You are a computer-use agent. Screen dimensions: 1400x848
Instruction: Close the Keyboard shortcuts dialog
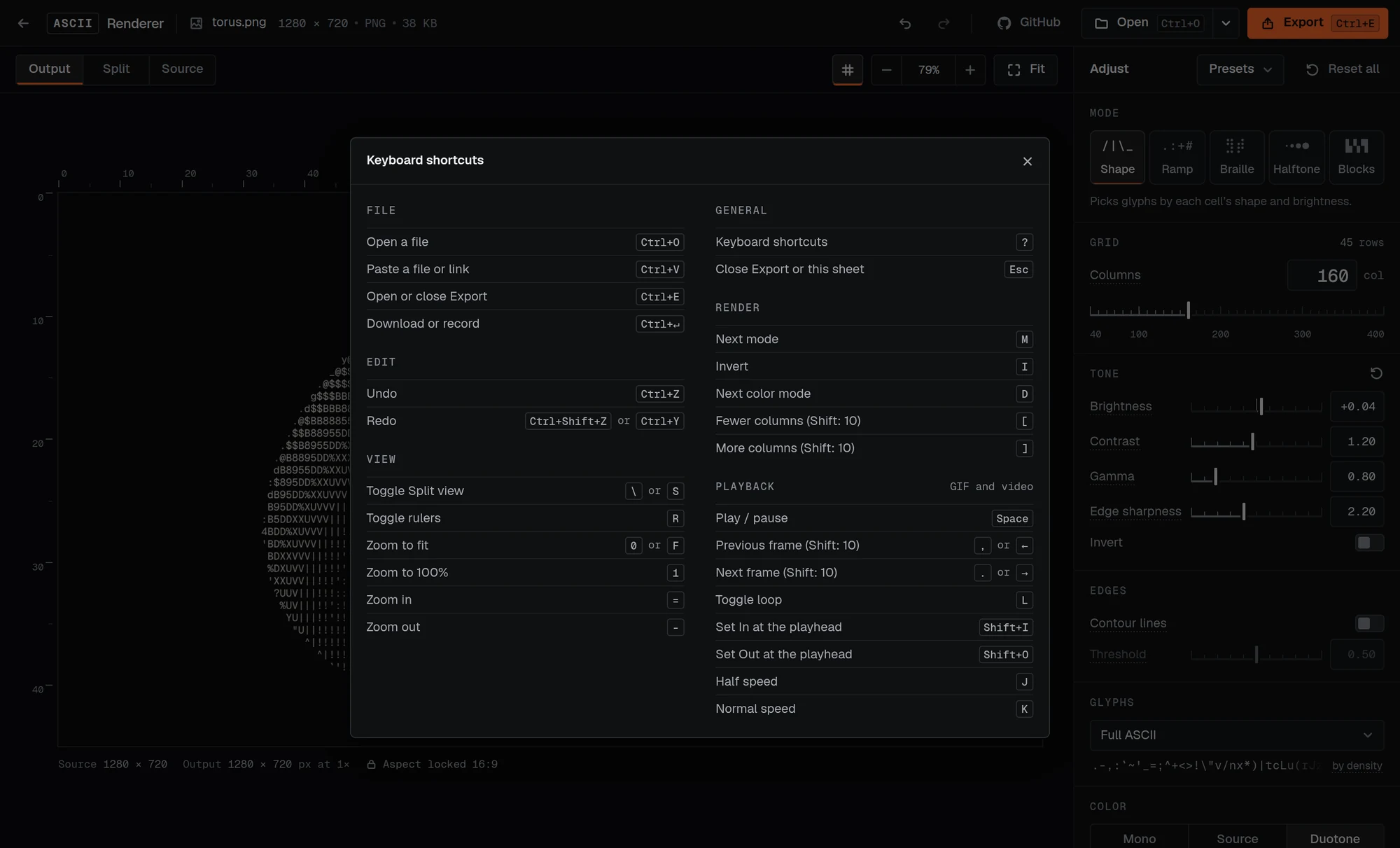pos(1027,161)
